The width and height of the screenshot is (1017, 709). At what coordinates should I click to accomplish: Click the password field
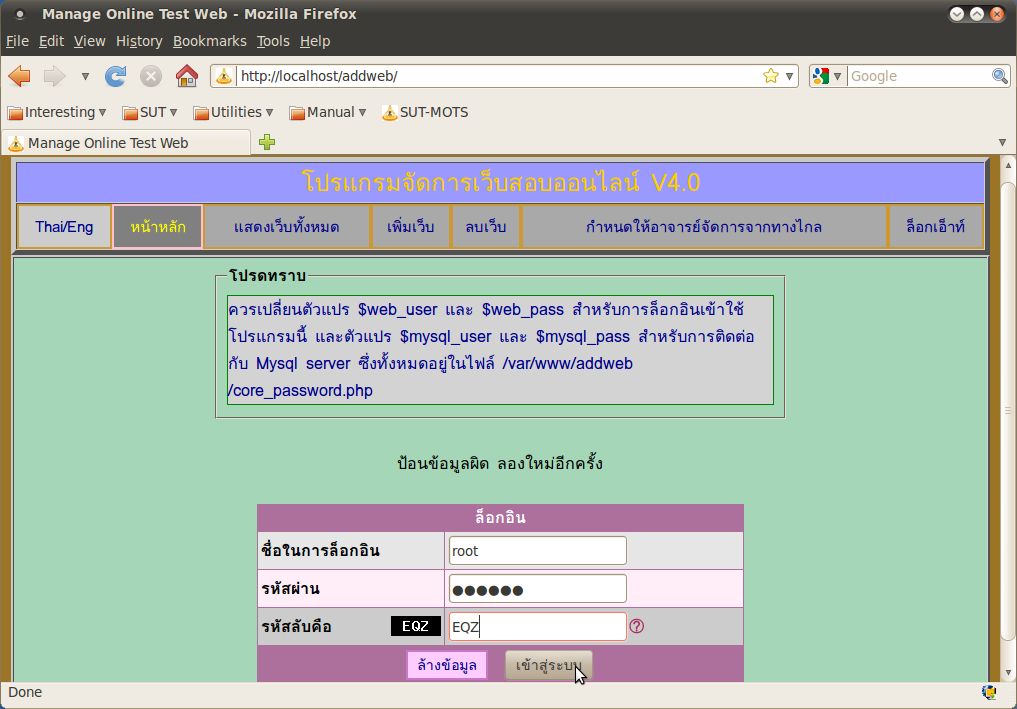coord(538,589)
